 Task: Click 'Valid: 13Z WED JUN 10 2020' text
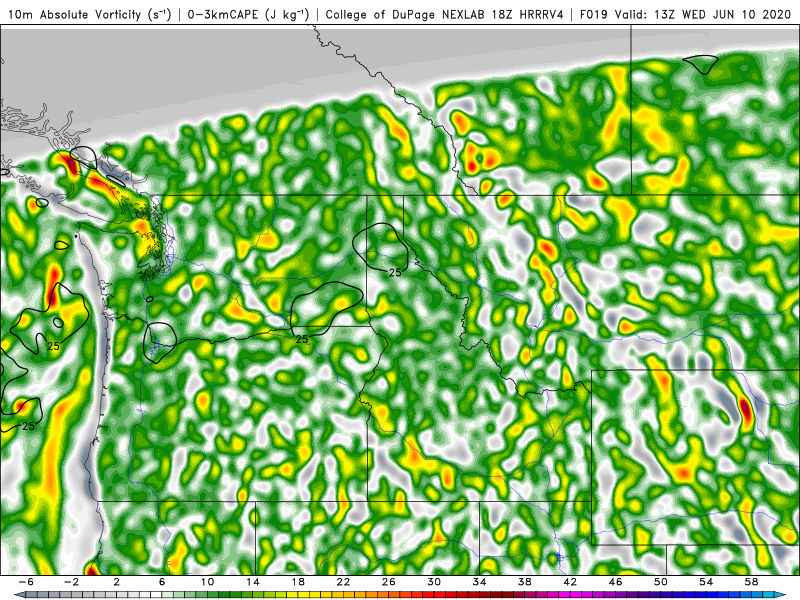click(703, 14)
